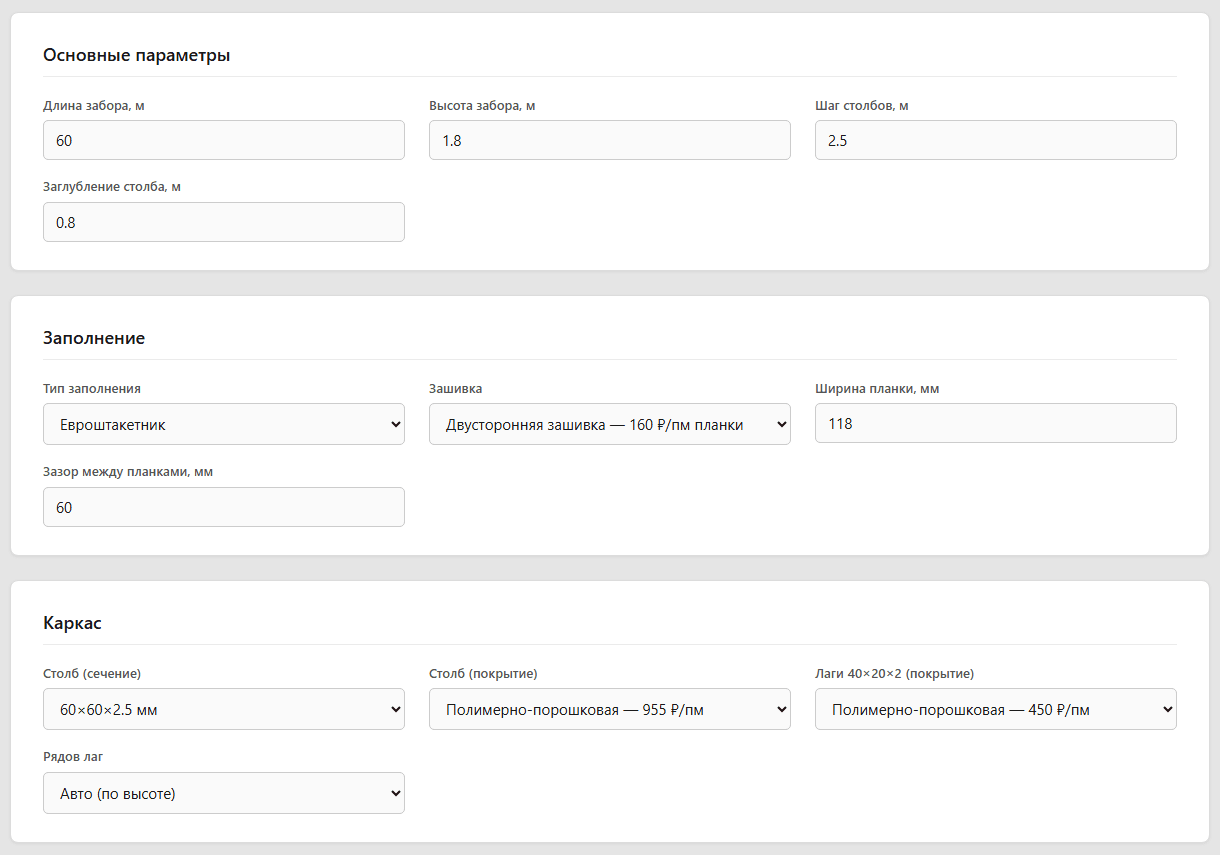Click the label 'Зазор между планками, мм'
The image size is (1220, 855).
pos(128,472)
